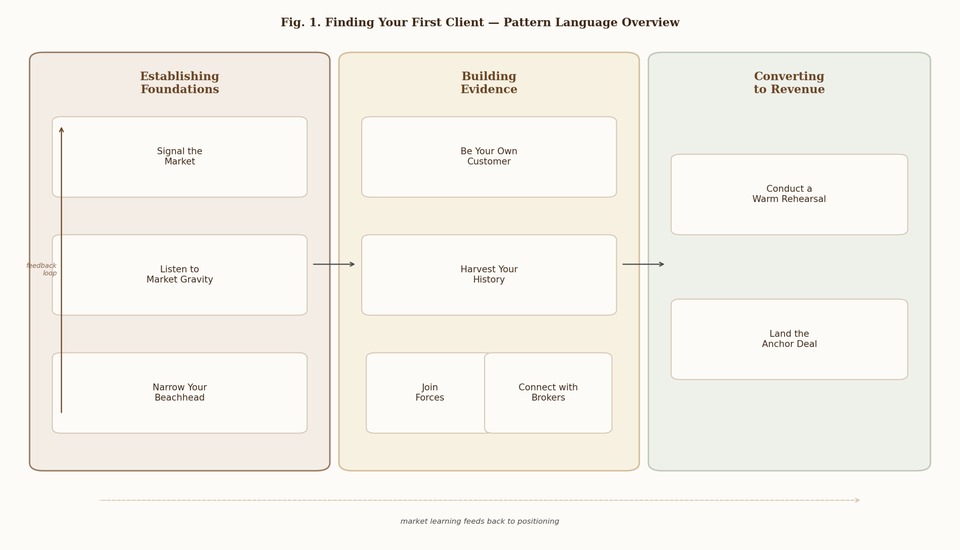This screenshot has width=960, height=550.
Task: Click the "Connect with Brokers" box
Action: coord(548,393)
